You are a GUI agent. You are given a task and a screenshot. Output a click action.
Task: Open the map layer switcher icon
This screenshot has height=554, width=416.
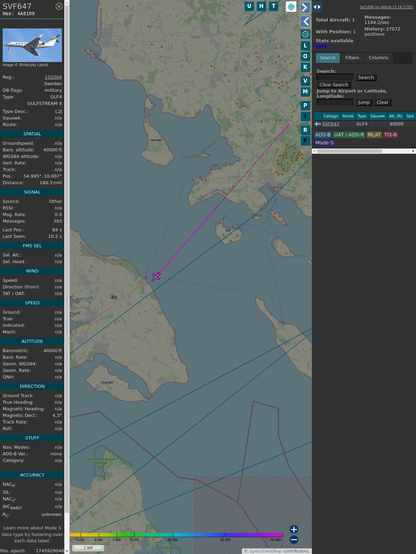[291, 7]
